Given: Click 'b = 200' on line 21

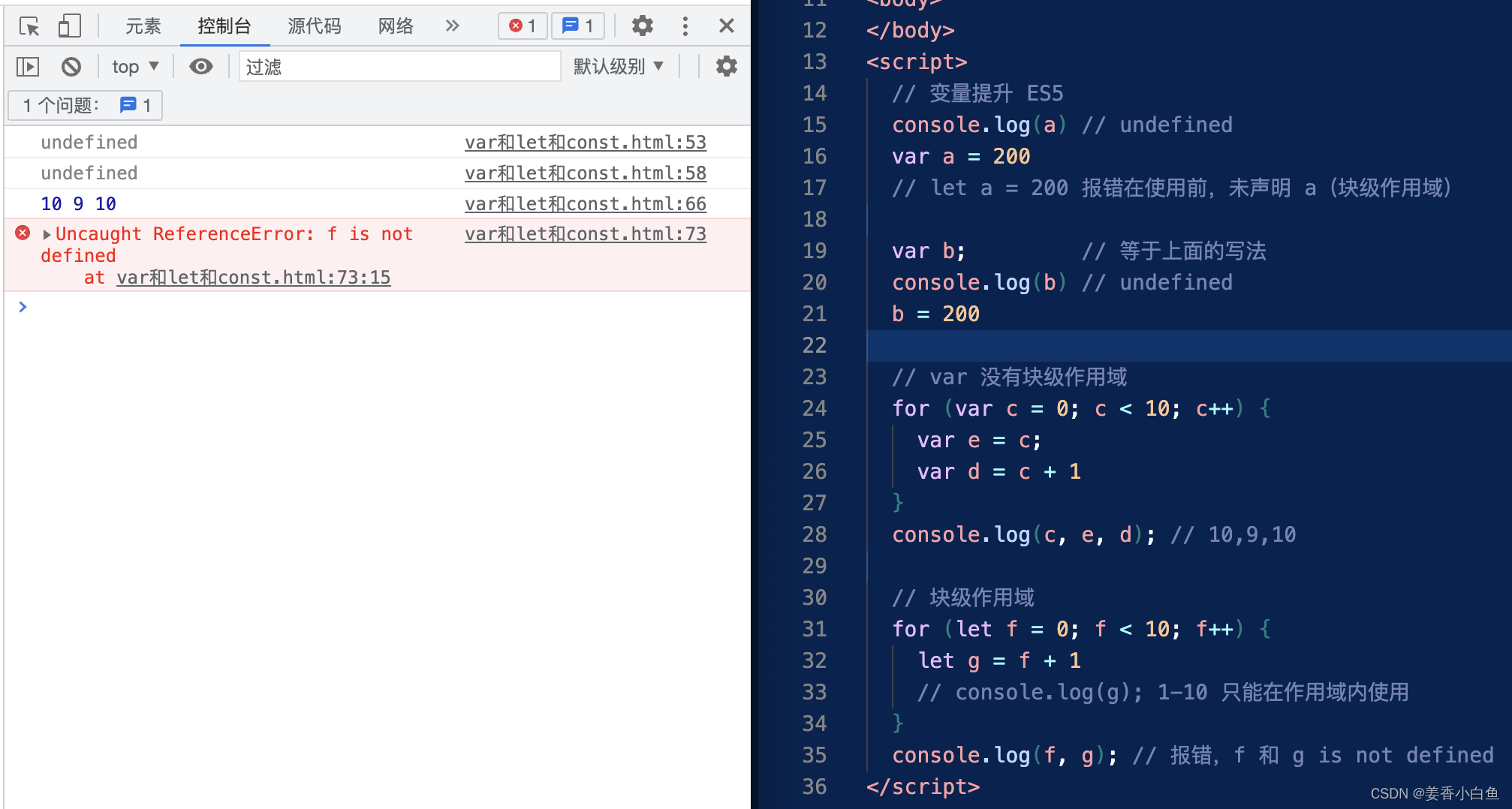Looking at the screenshot, I should point(936,314).
